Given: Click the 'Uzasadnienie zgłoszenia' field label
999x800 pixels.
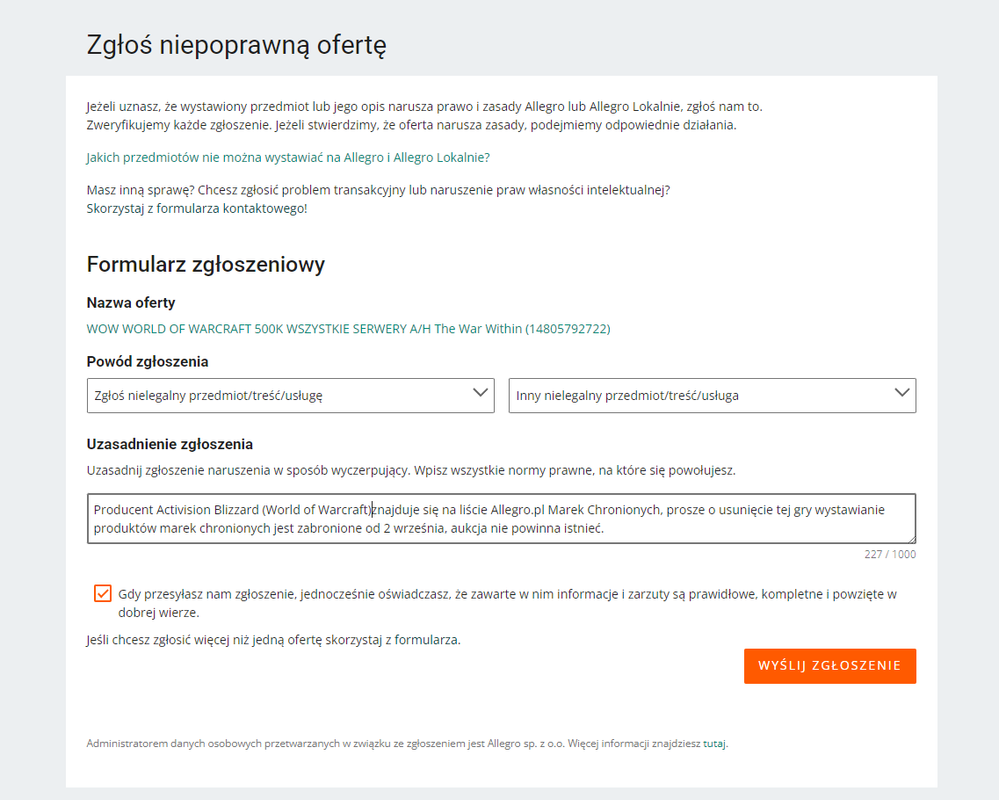Looking at the screenshot, I should click(x=169, y=444).
